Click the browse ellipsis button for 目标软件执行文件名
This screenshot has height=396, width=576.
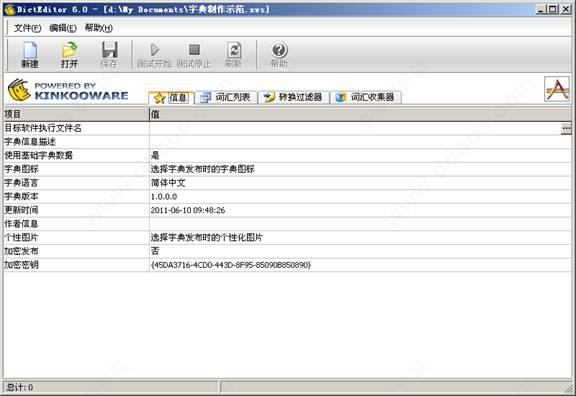[566, 129]
